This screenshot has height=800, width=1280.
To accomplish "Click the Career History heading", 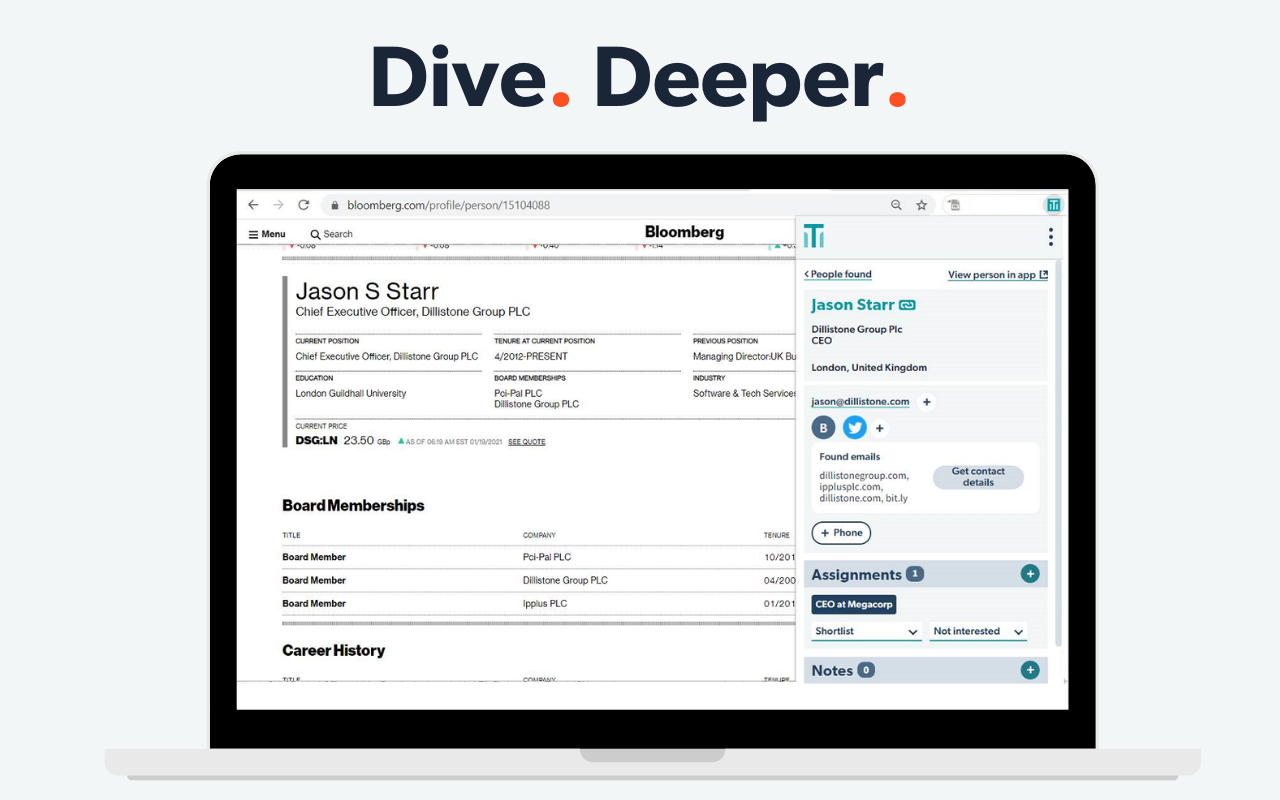I will pos(334,651).
